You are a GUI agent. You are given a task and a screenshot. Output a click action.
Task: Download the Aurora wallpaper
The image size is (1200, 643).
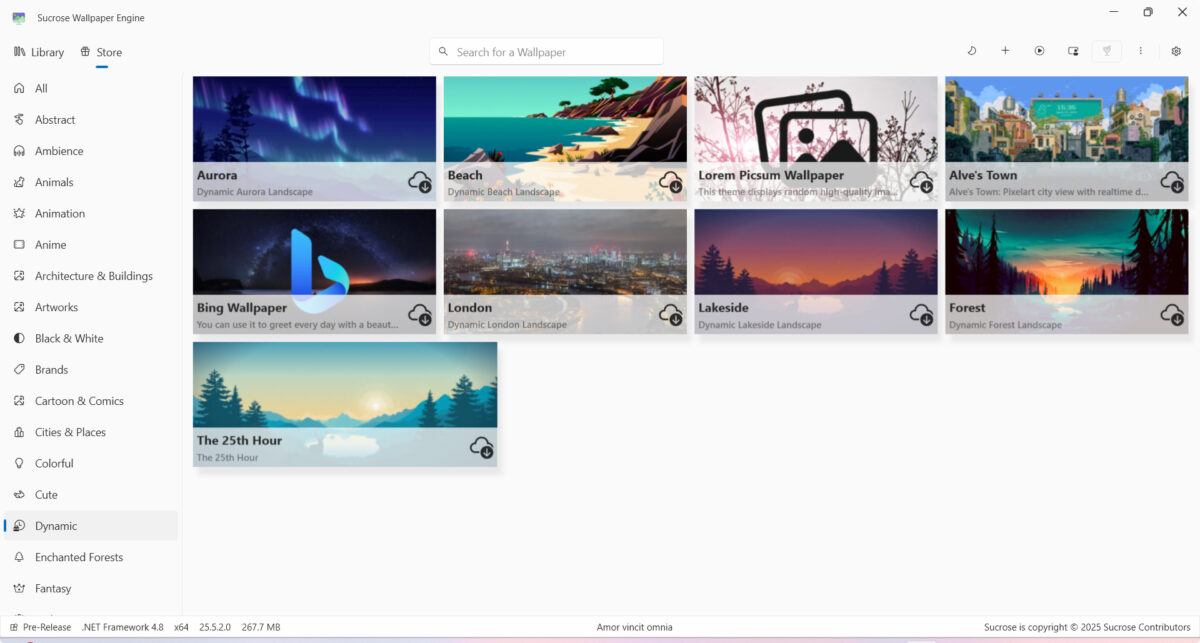pyautogui.click(x=421, y=184)
